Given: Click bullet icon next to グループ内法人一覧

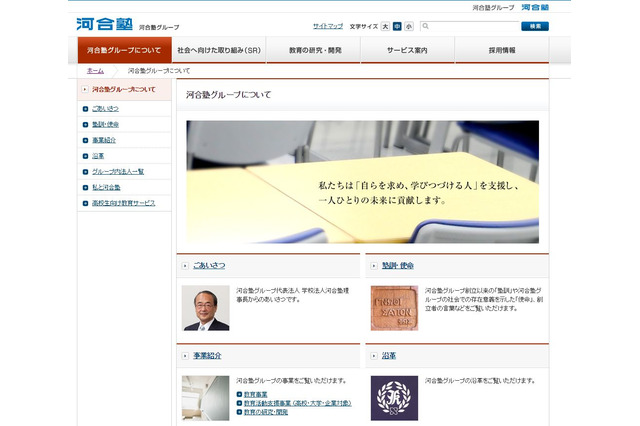Looking at the screenshot, I should [x=85, y=172].
